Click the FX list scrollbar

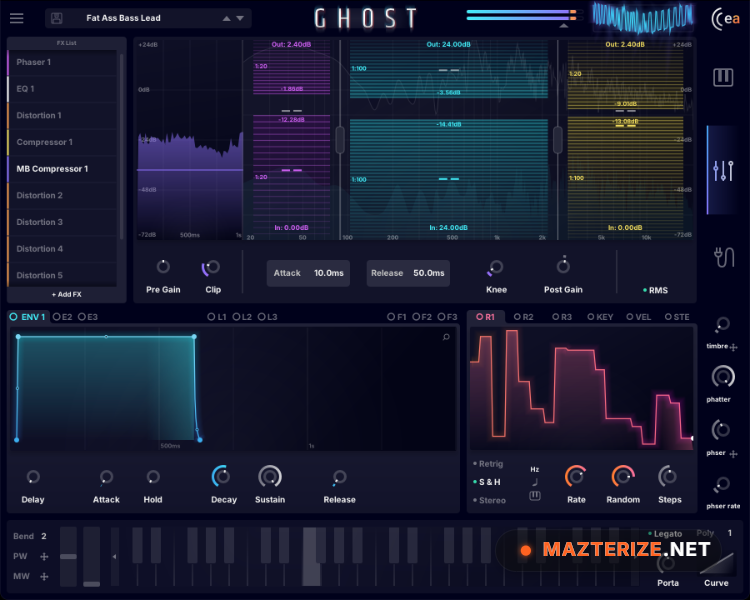121,146
